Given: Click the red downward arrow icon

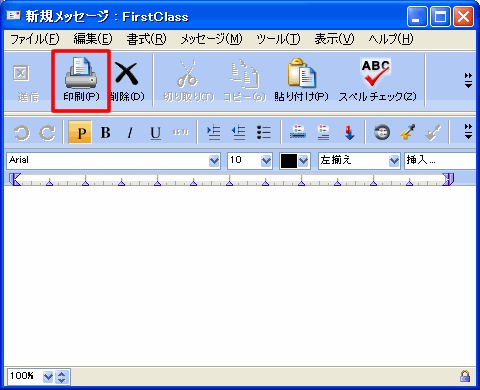Looking at the screenshot, I should click(349, 133).
